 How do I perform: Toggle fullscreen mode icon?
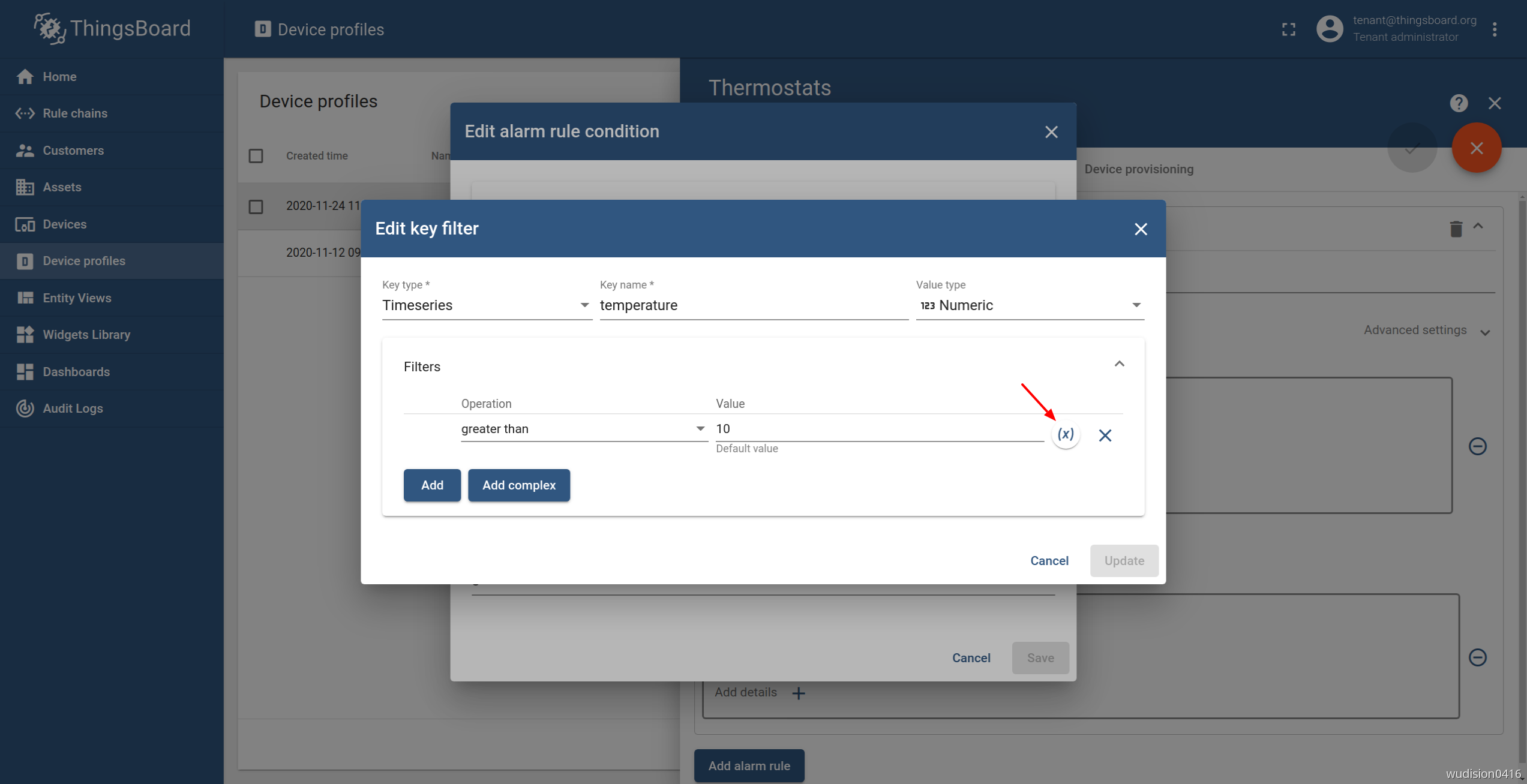(x=1288, y=29)
